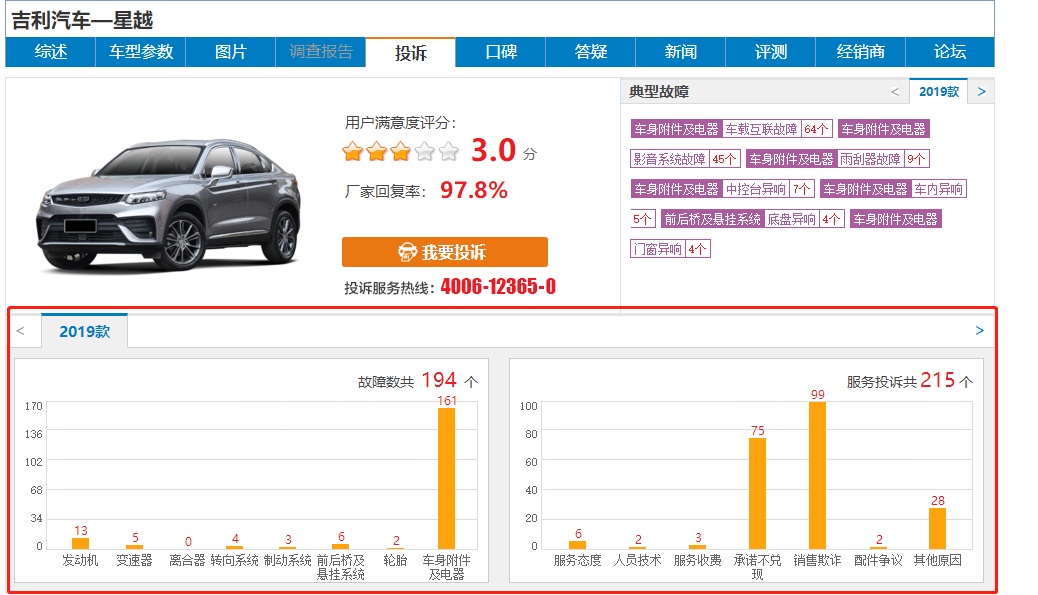1038x595 pixels.
Task: Click the 75 承诺不兑现 bar in chart
Action: [x=757, y=492]
